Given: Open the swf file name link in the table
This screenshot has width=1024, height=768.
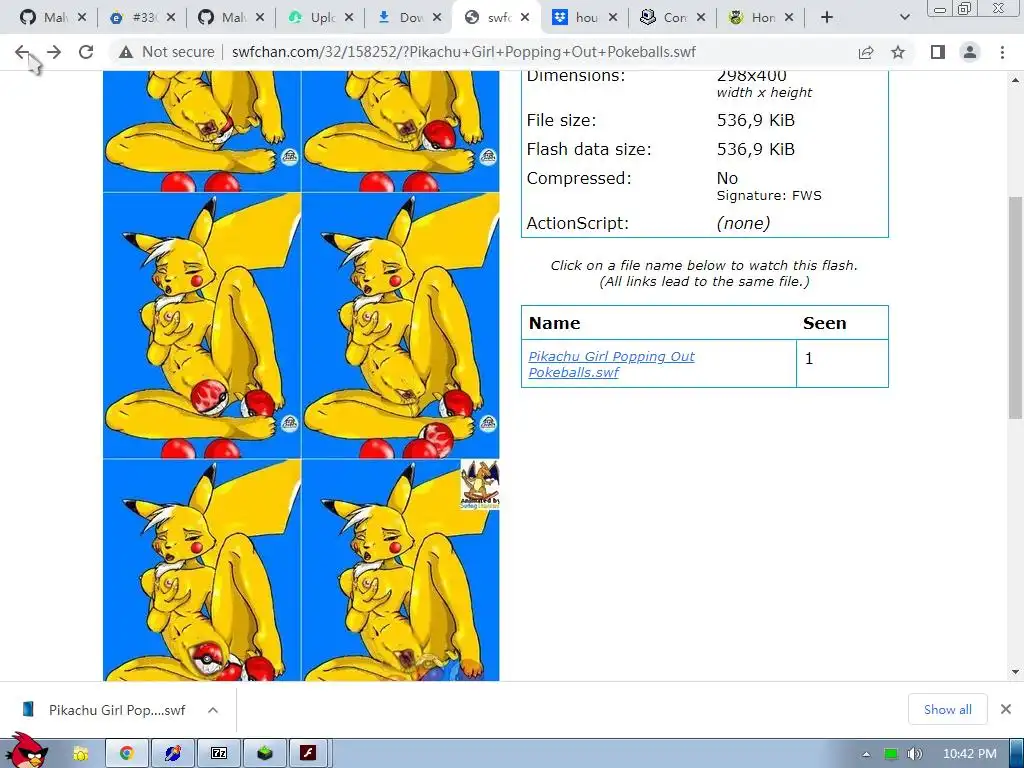Looking at the screenshot, I should [x=611, y=364].
